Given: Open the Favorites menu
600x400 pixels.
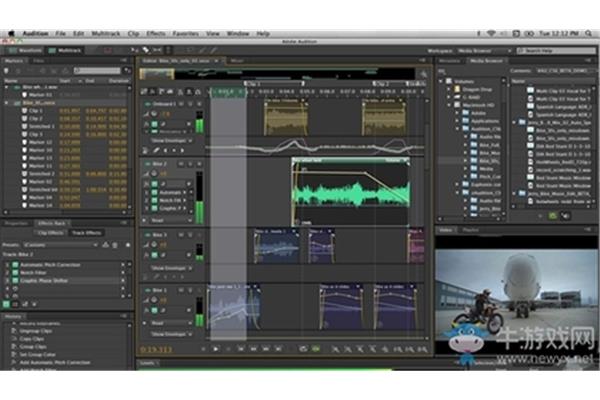Looking at the screenshot, I should (x=186, y=34).
